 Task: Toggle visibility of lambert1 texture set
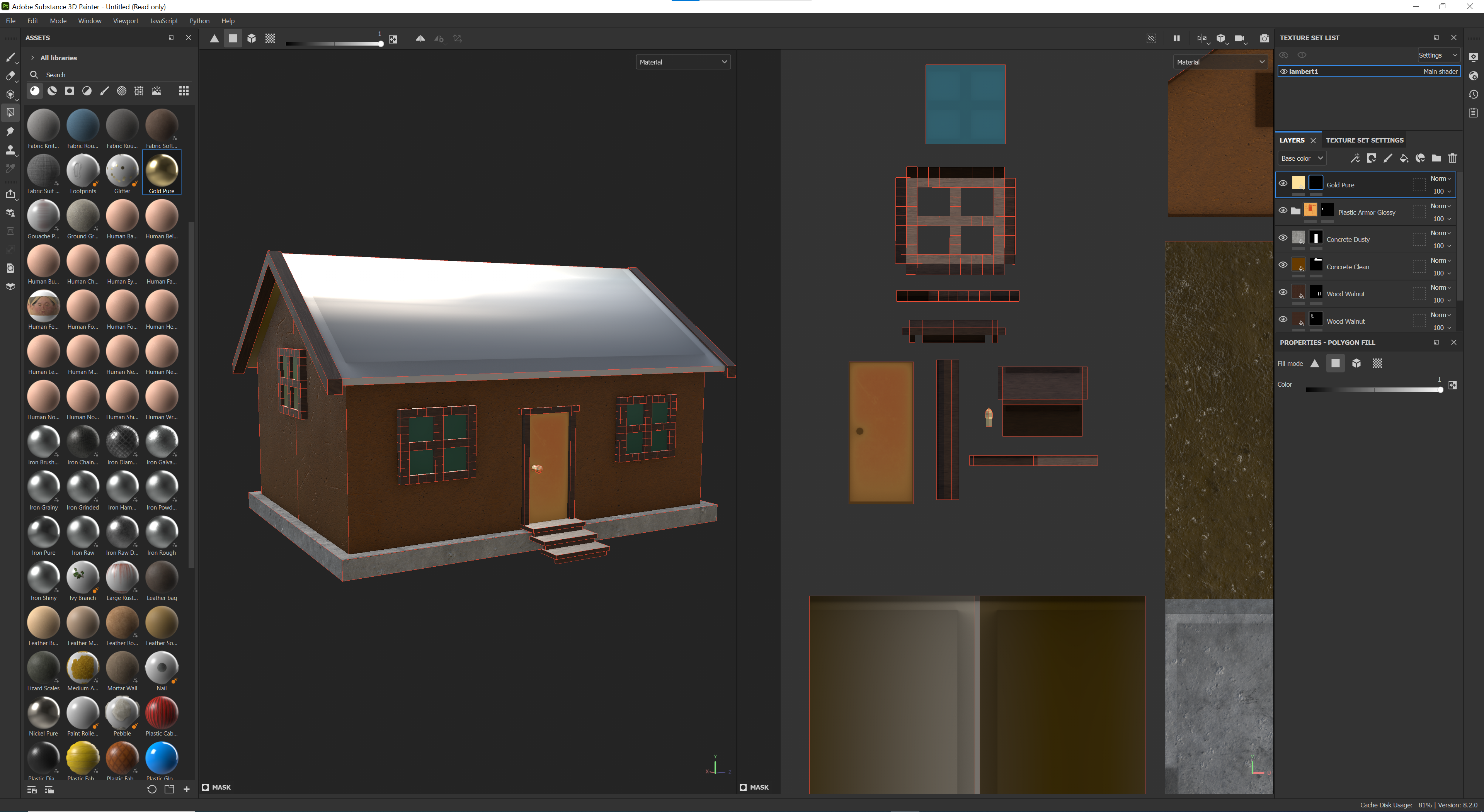(1283, 71)
